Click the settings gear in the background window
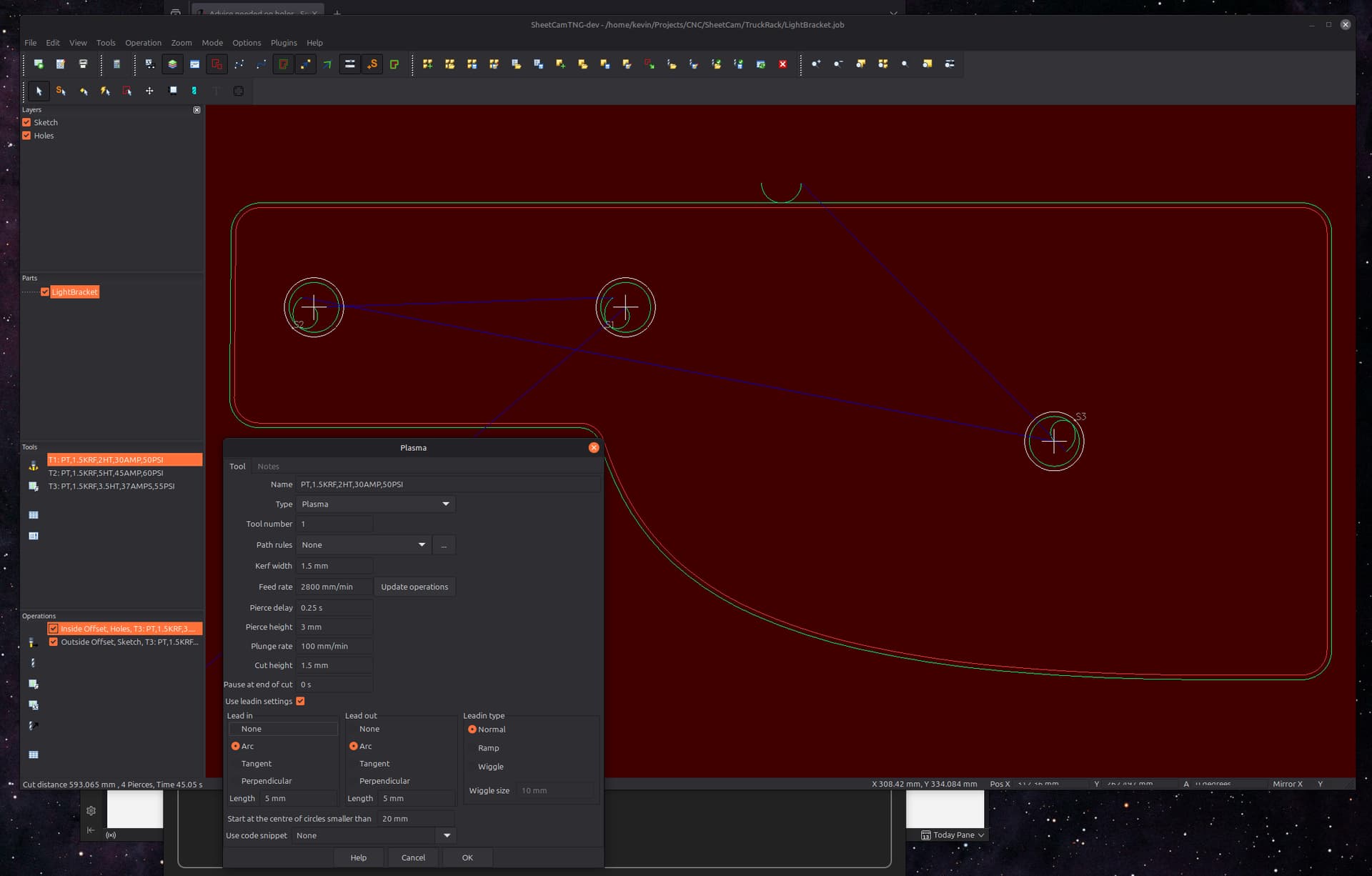The image size is (1372, 876). [91, 811]
